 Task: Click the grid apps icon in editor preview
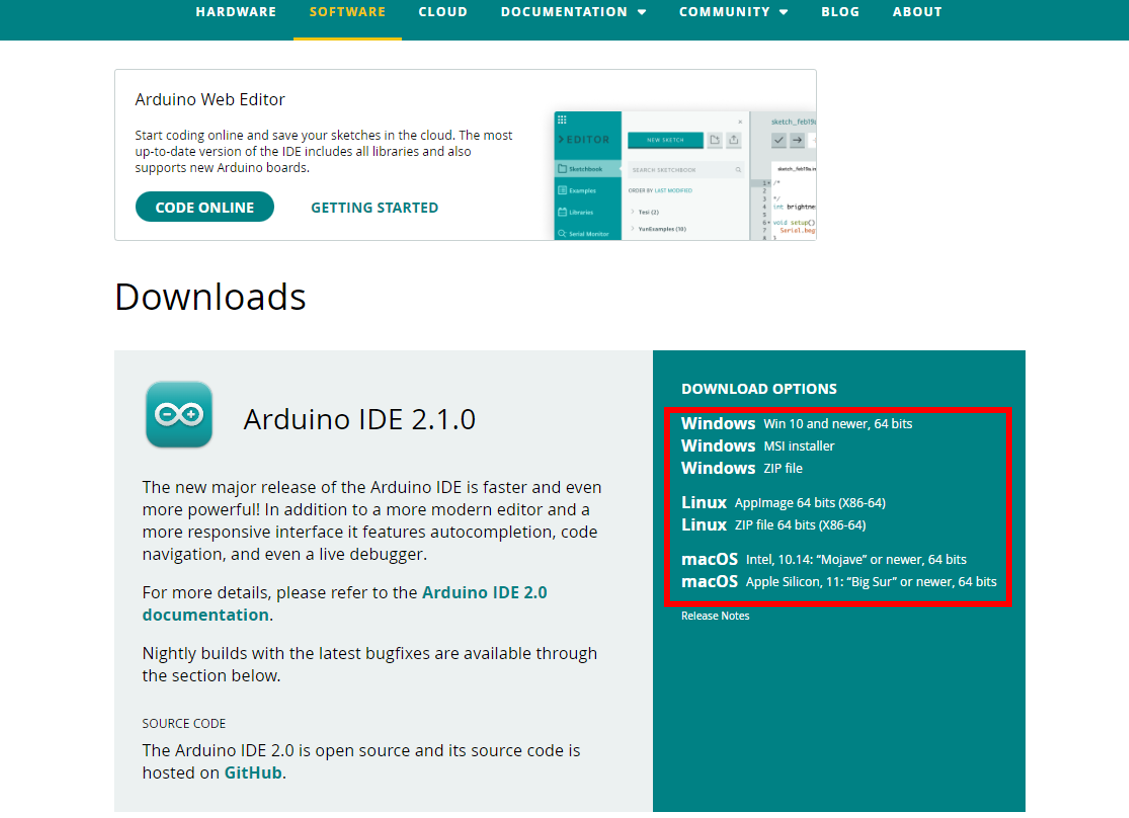tap(562, 120)
